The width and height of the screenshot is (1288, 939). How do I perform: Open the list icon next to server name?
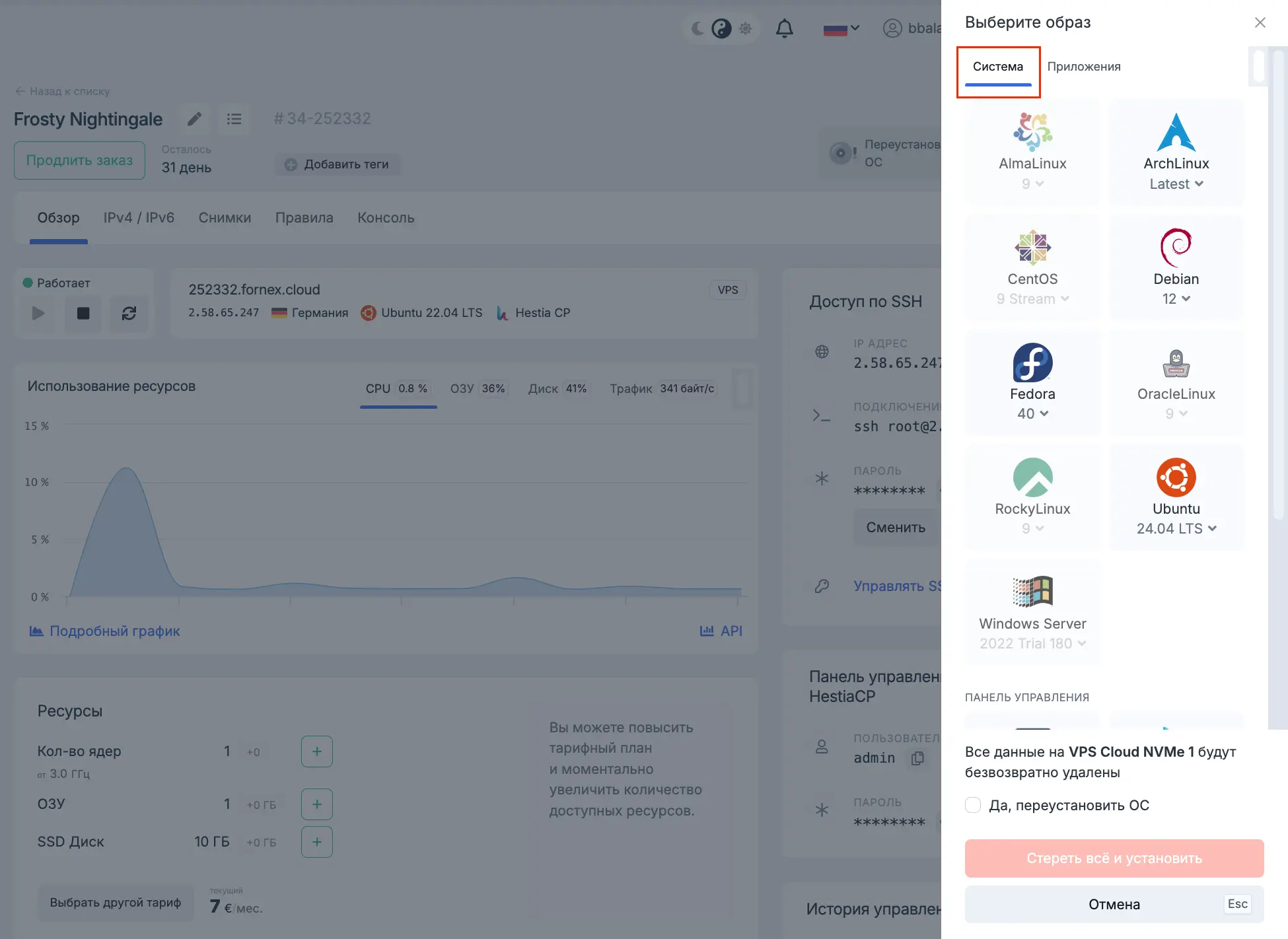pyautogui.click(x=234, y=119)
